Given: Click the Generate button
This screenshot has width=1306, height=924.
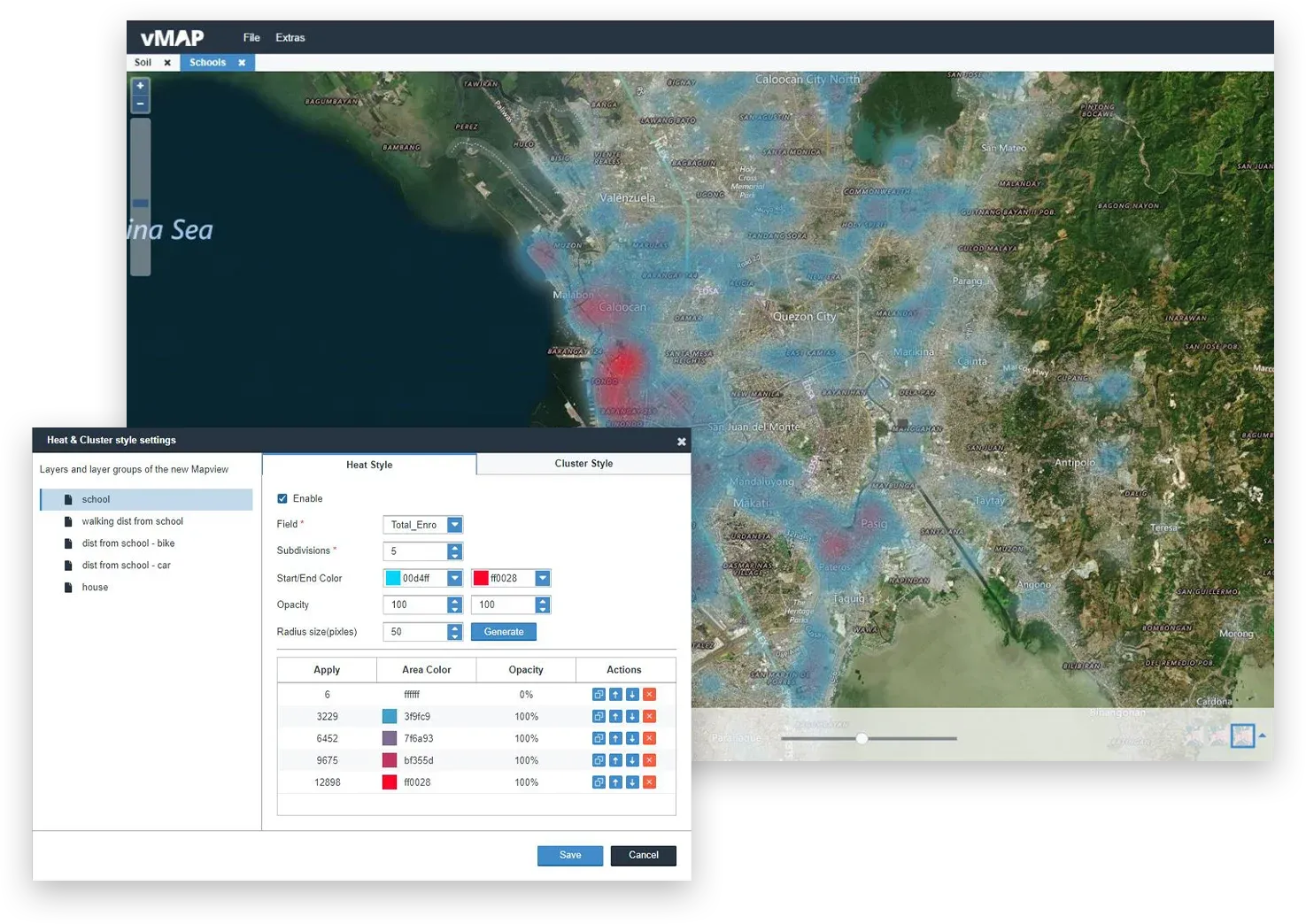Looking at the screenshot, I should [x=504, y=632].
